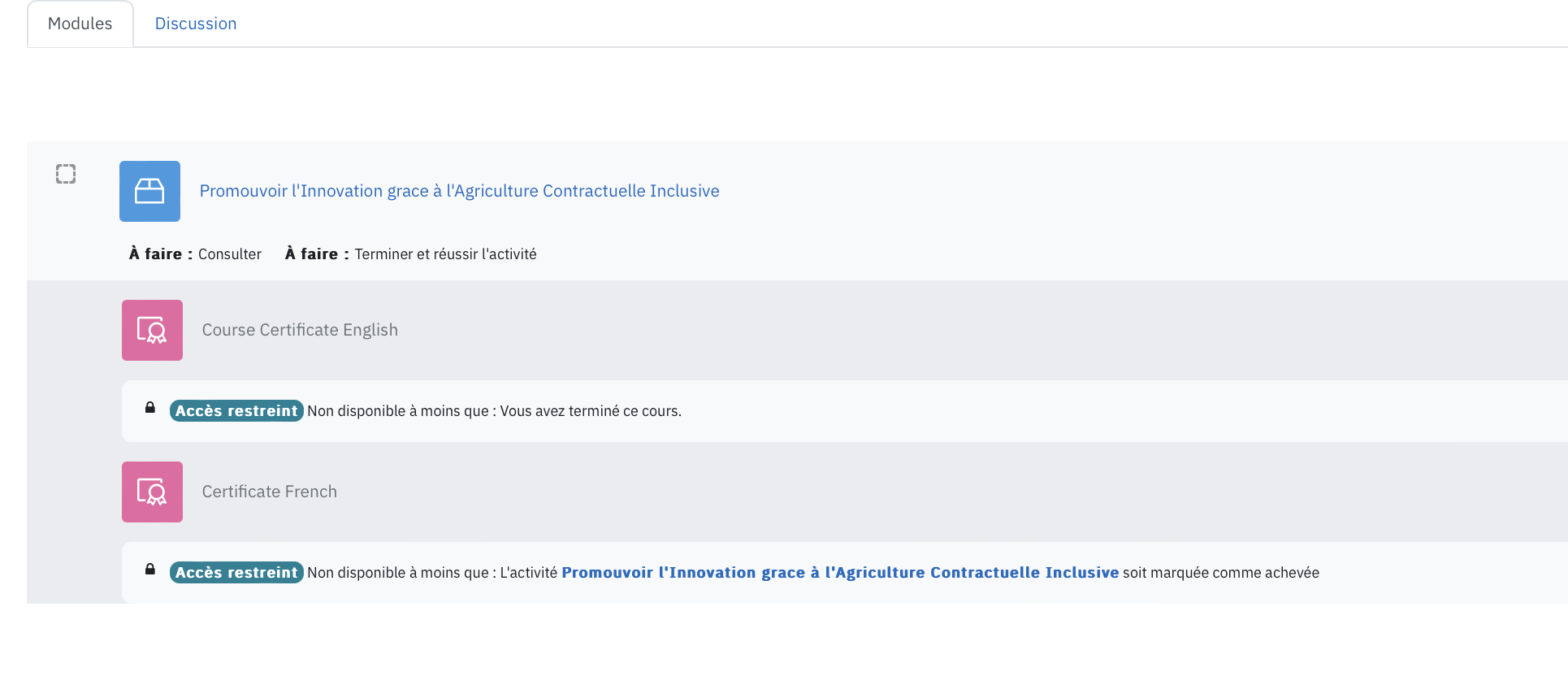
Task: Toggle the dashed completion checkbox for Promouvoir activity
Action: coord(66,174)
